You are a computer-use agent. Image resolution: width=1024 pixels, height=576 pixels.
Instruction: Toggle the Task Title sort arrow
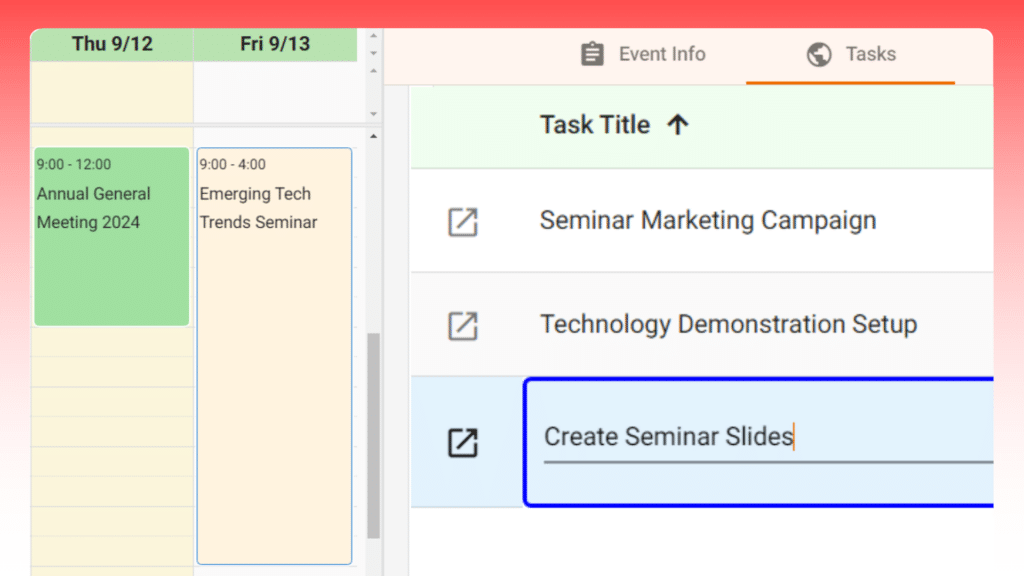[x=678, y=124]
